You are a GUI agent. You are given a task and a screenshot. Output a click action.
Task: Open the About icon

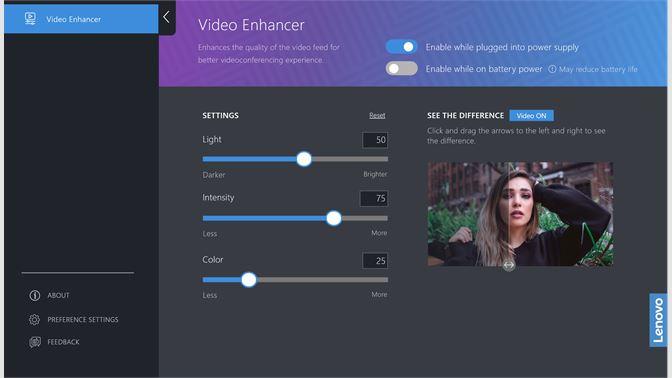(35, 295)
